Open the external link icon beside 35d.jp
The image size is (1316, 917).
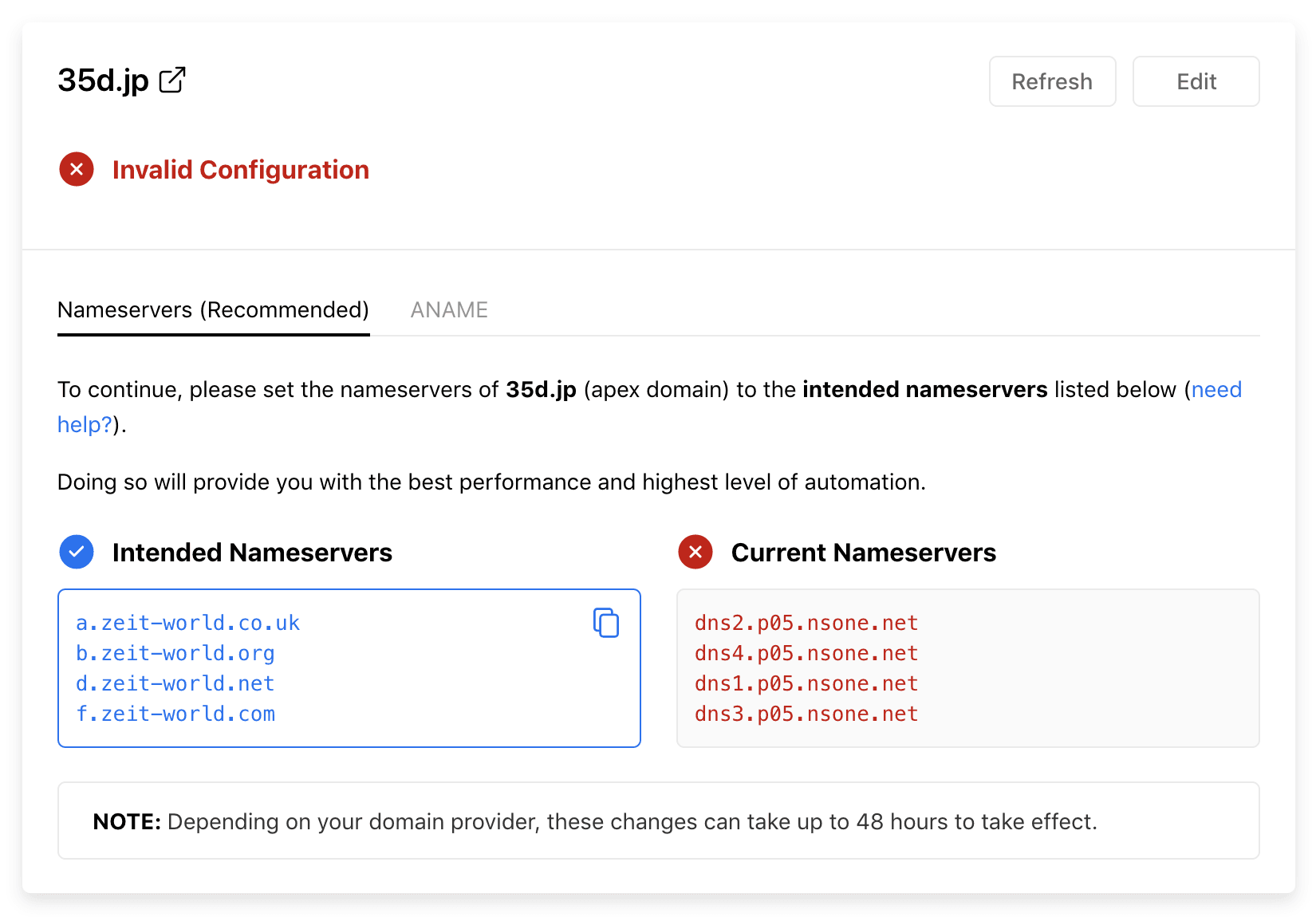[172, 81]
